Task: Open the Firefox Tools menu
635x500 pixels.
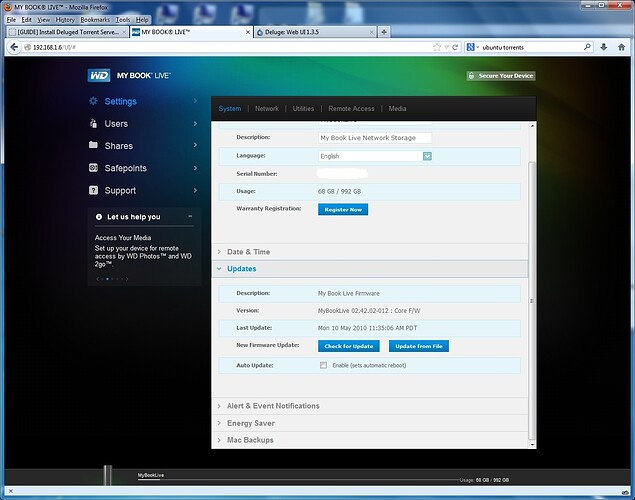Action: 123,20
